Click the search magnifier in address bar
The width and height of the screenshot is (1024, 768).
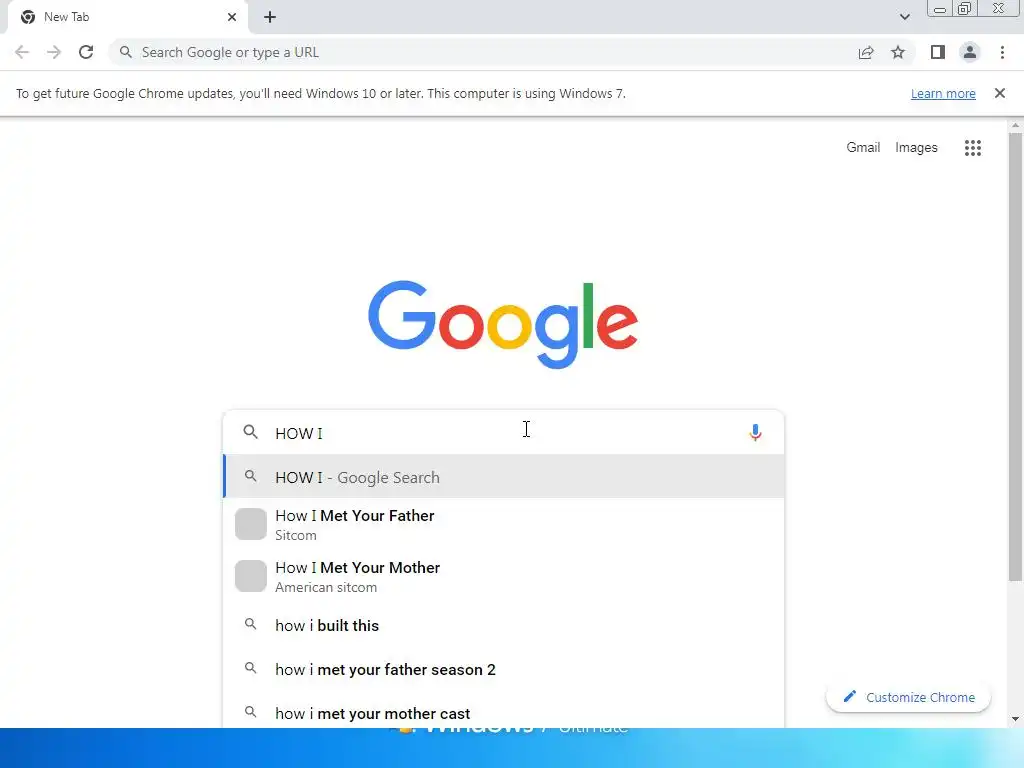click(126, 52)
